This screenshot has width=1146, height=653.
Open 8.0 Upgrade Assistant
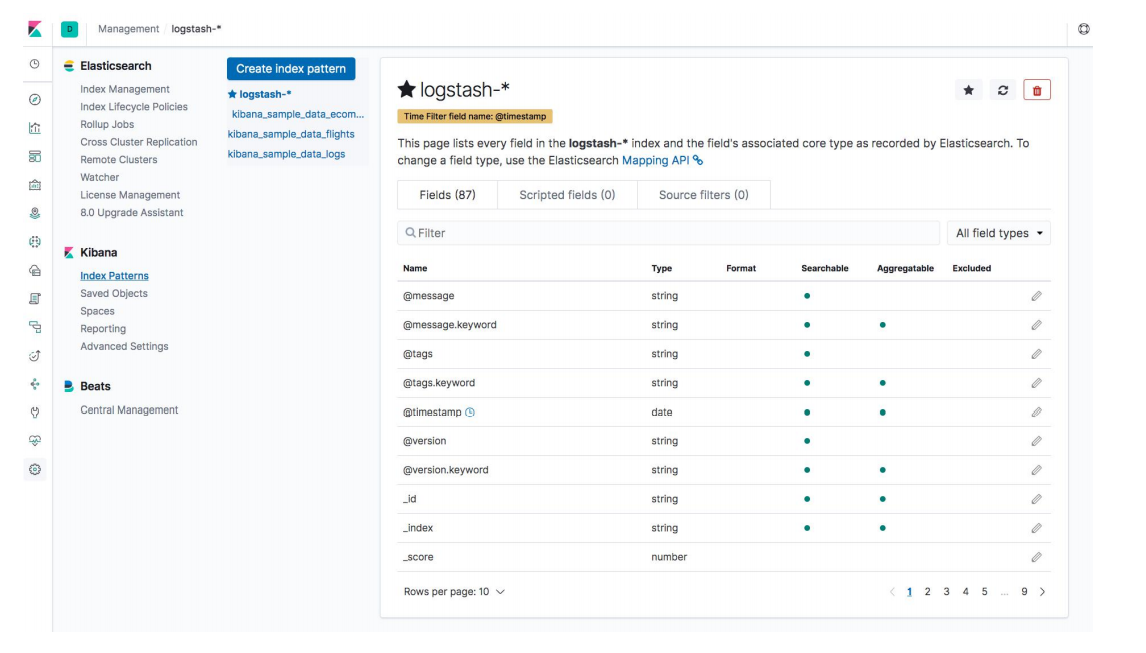pos(132,213)
